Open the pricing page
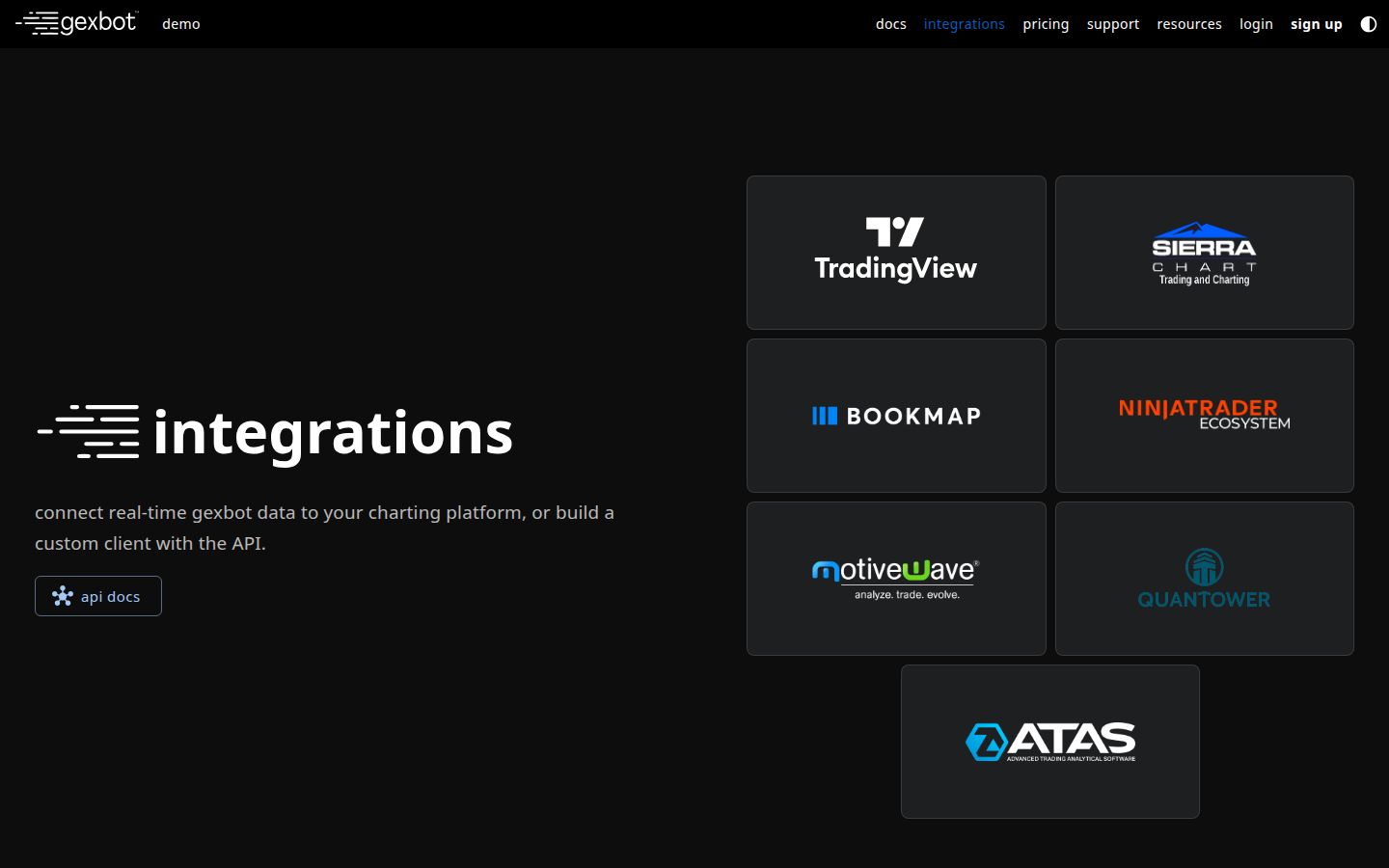The height and width of the screenshot is (868, 1389). click(1046, 24)
